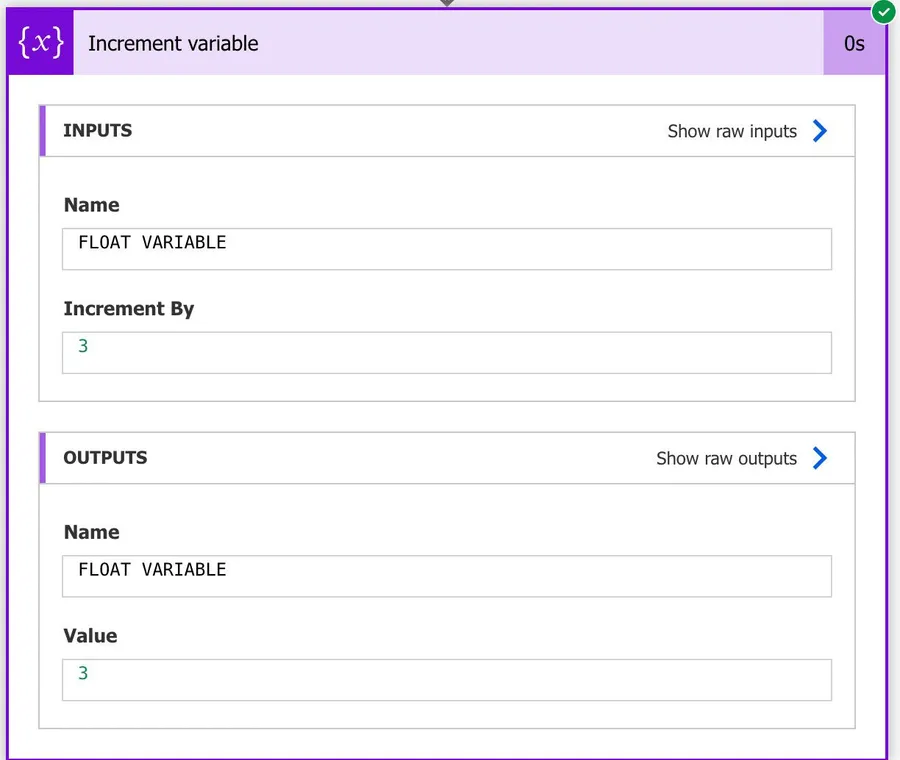Open the Show raw inputs link

click(x=732, y=131)
